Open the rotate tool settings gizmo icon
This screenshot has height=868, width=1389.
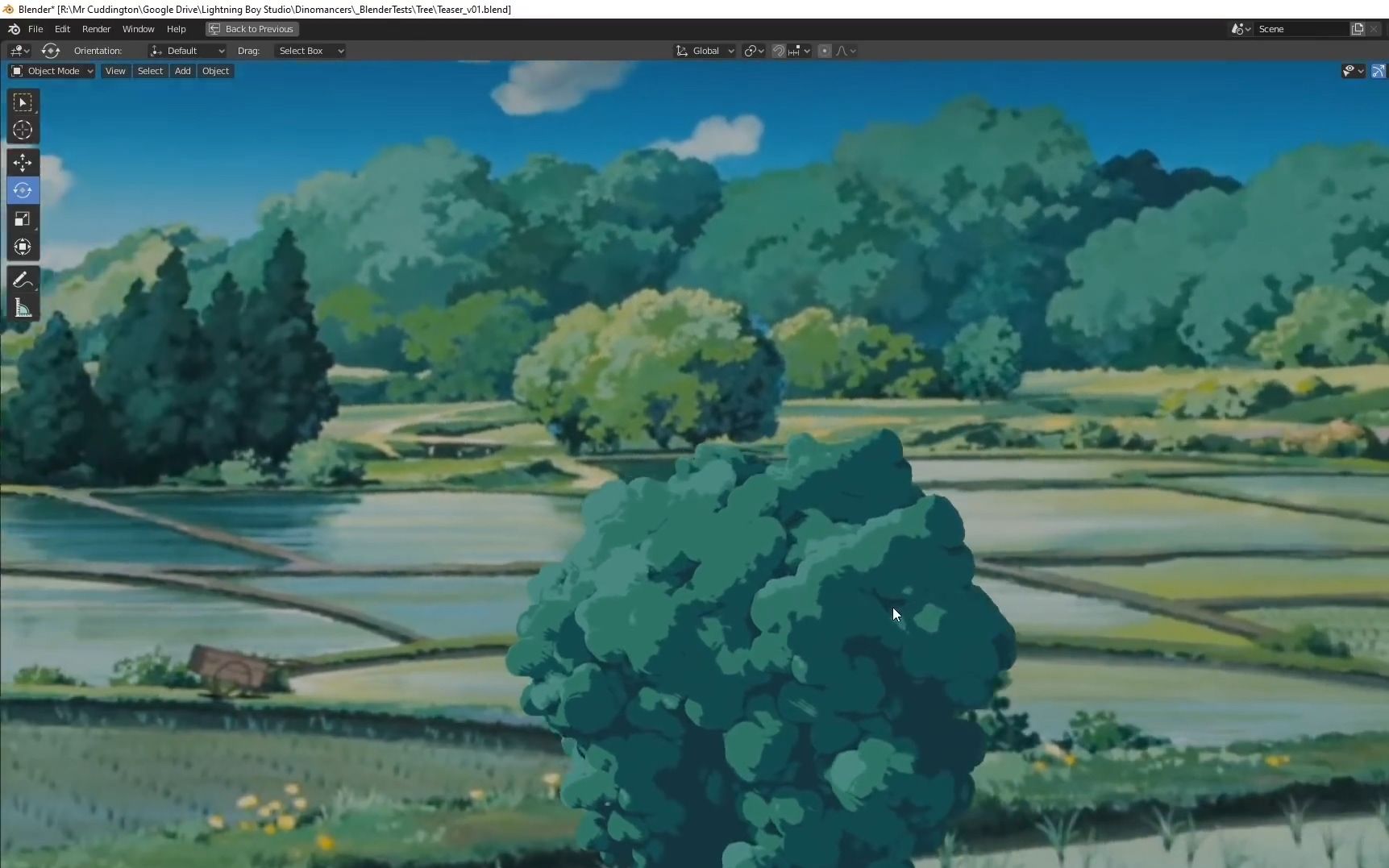51,51
